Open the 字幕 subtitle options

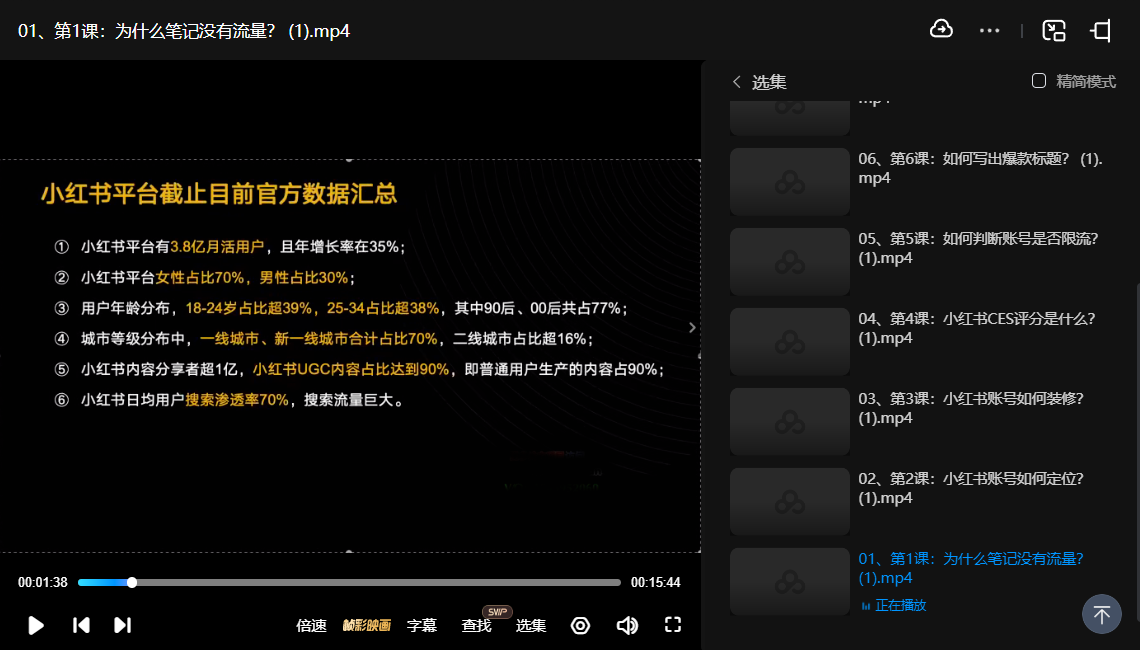(422, 626)
